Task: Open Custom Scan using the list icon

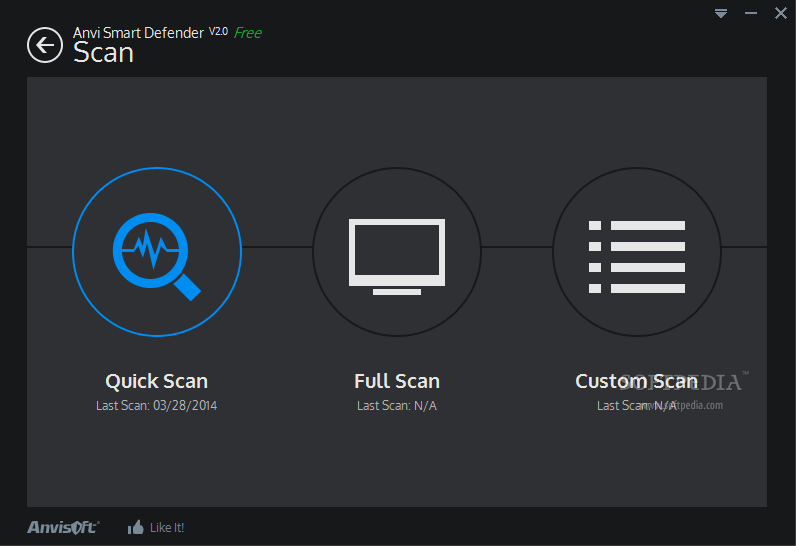Action: [637, 252]
